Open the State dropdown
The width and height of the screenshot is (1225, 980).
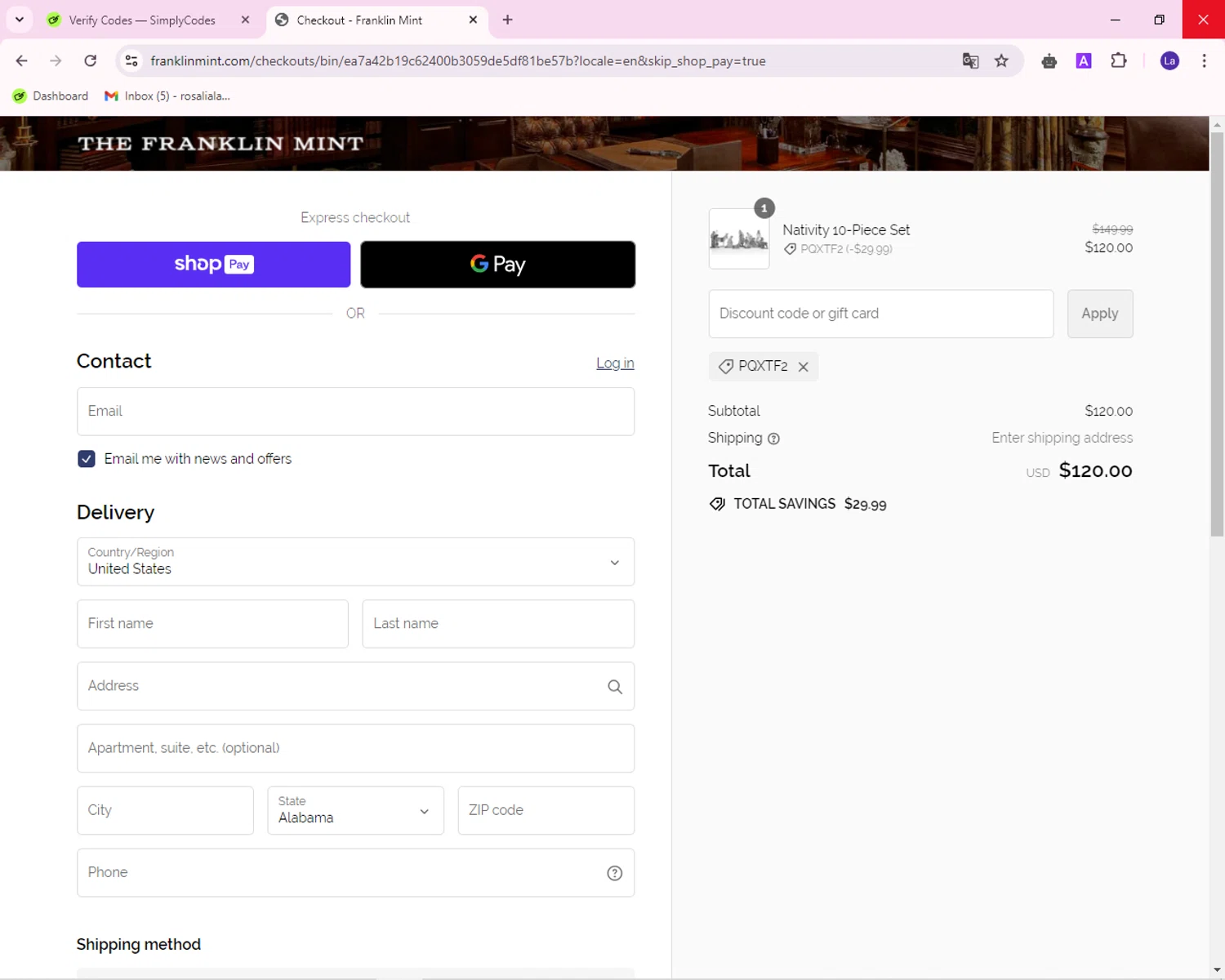(x=355, y=810)
